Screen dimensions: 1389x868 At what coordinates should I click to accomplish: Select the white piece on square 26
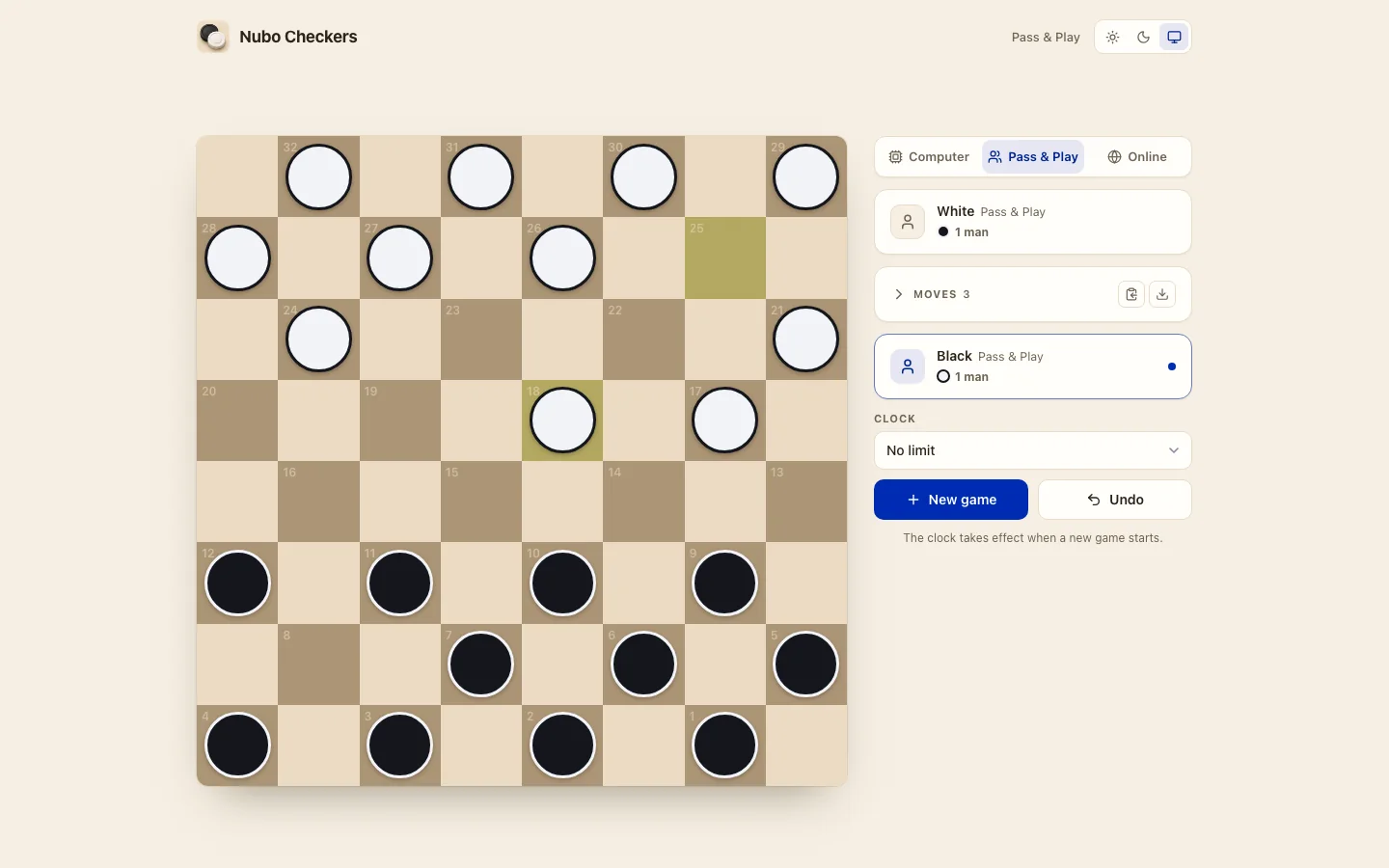click(563, 258)
